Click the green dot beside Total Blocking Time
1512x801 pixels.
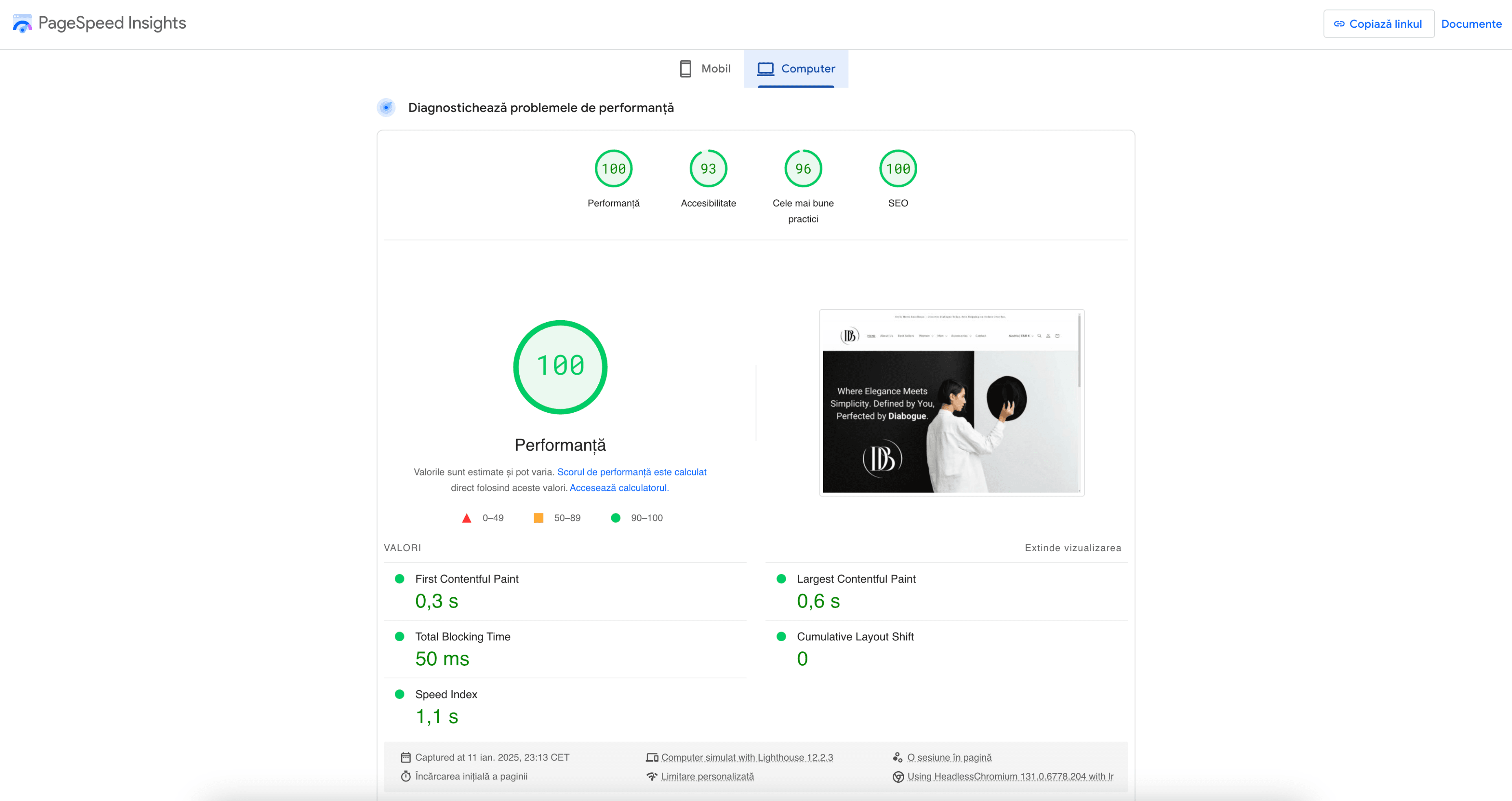(x=400, y=636)
